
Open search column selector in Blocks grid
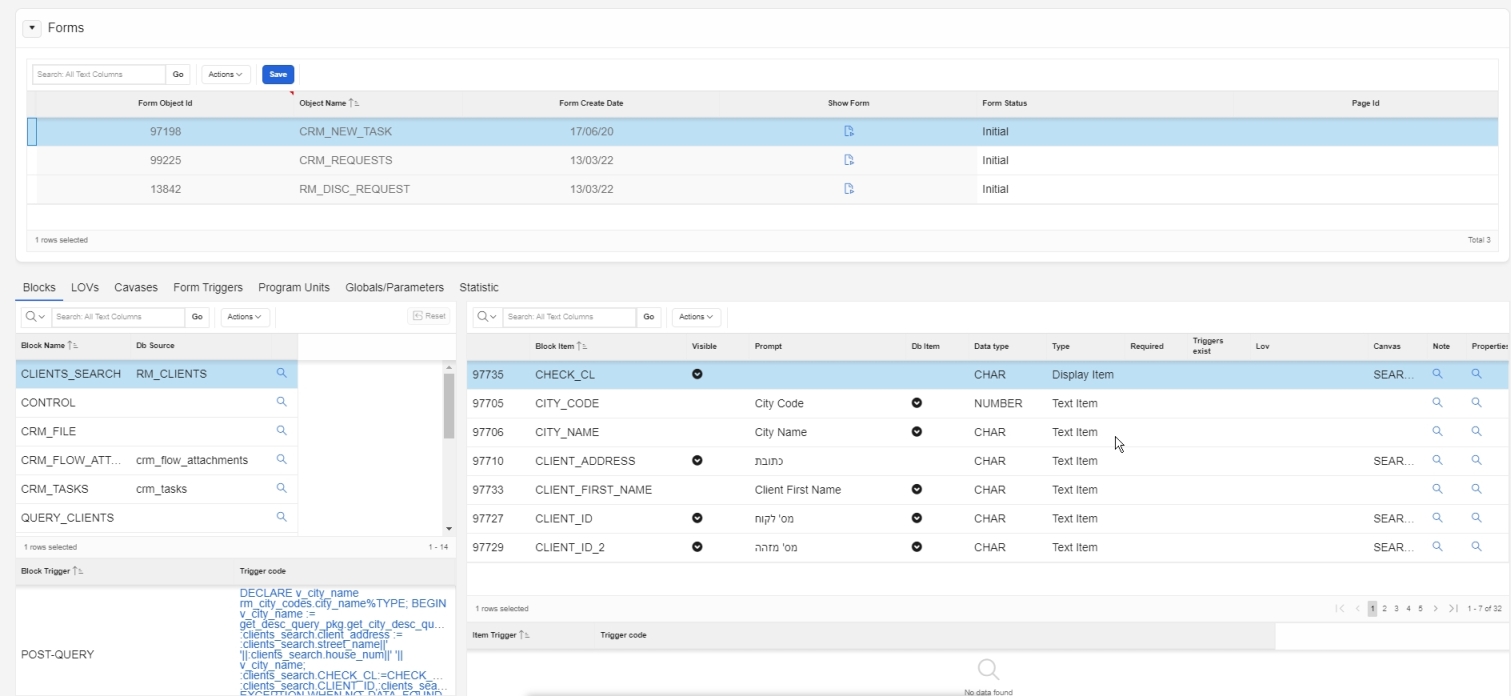(x=34, y=317)
